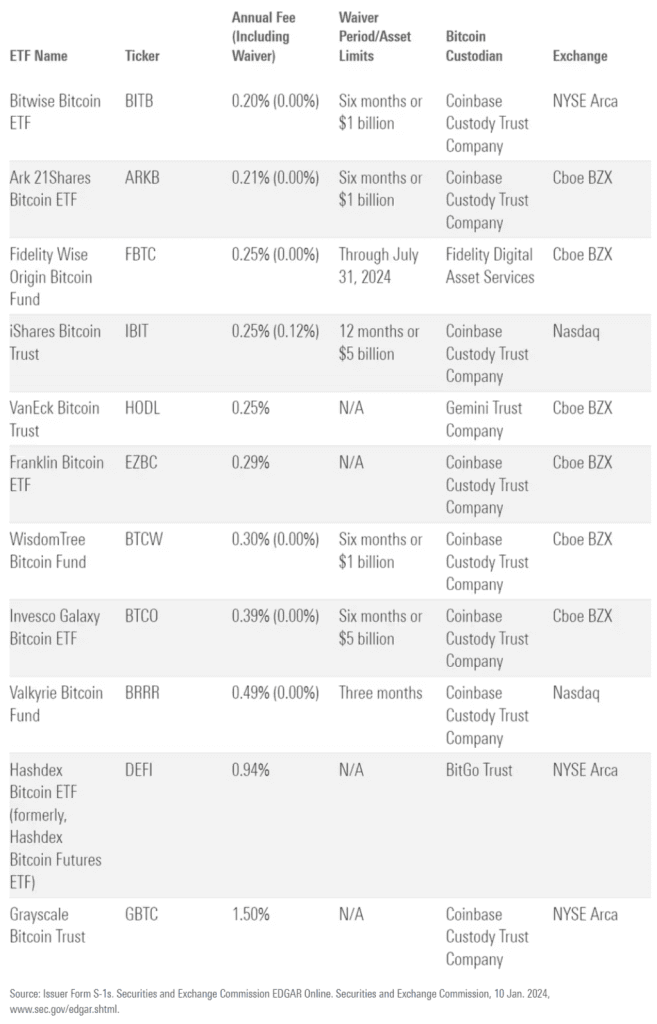Click the BTCW ticker cell
The width and height of the screenshot is (657, 1024).
click(x=146, y=539)
